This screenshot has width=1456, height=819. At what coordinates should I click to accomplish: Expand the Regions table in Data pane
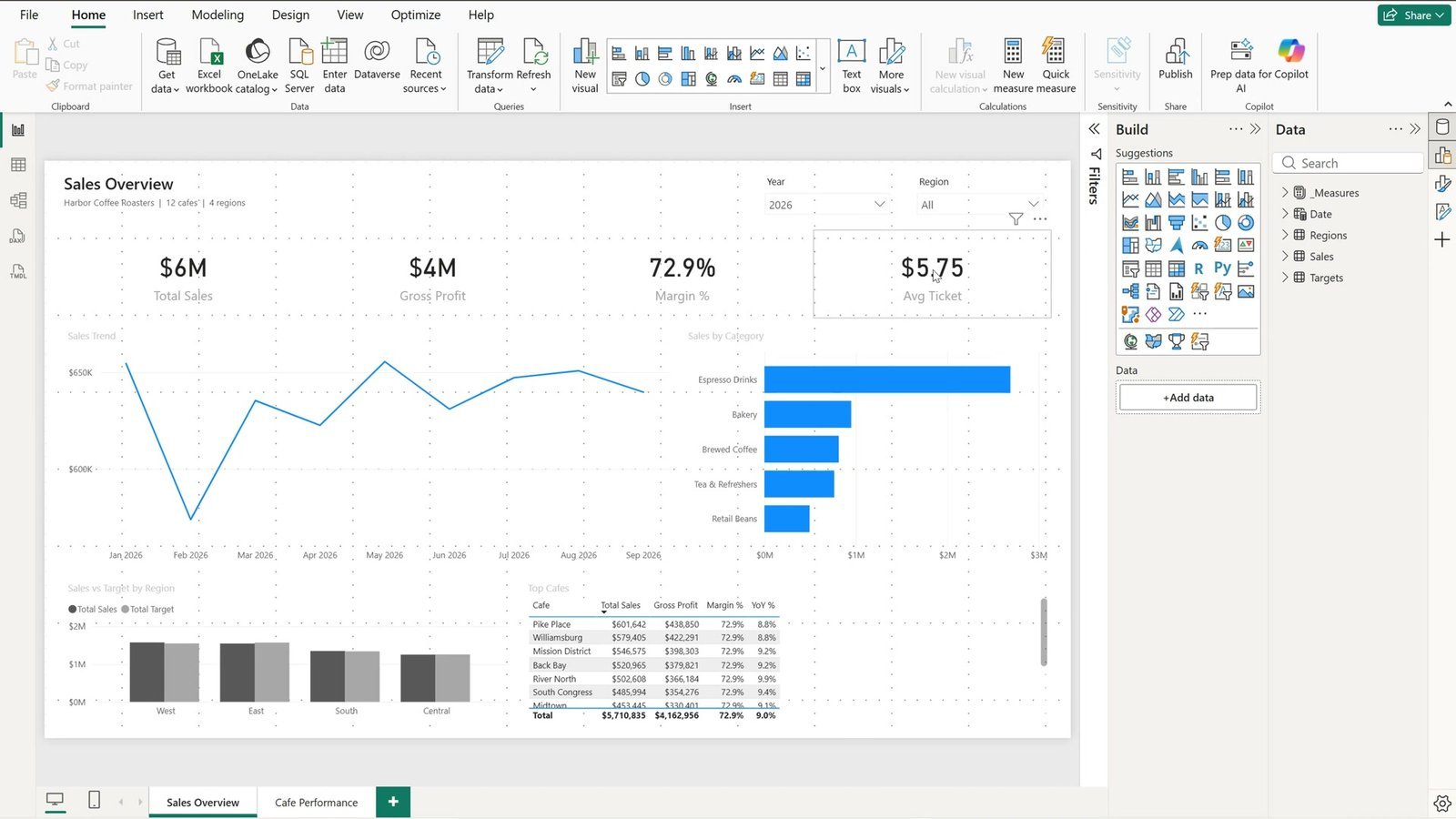tap(1285, 235)
